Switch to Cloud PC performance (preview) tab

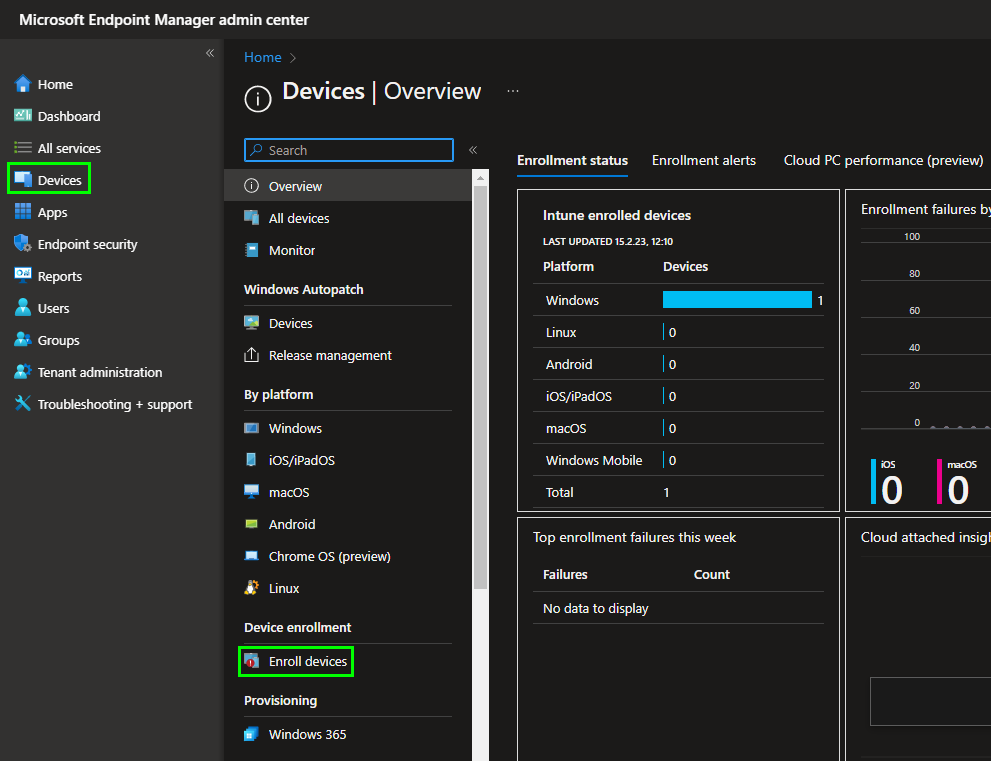tap(883, 160)
